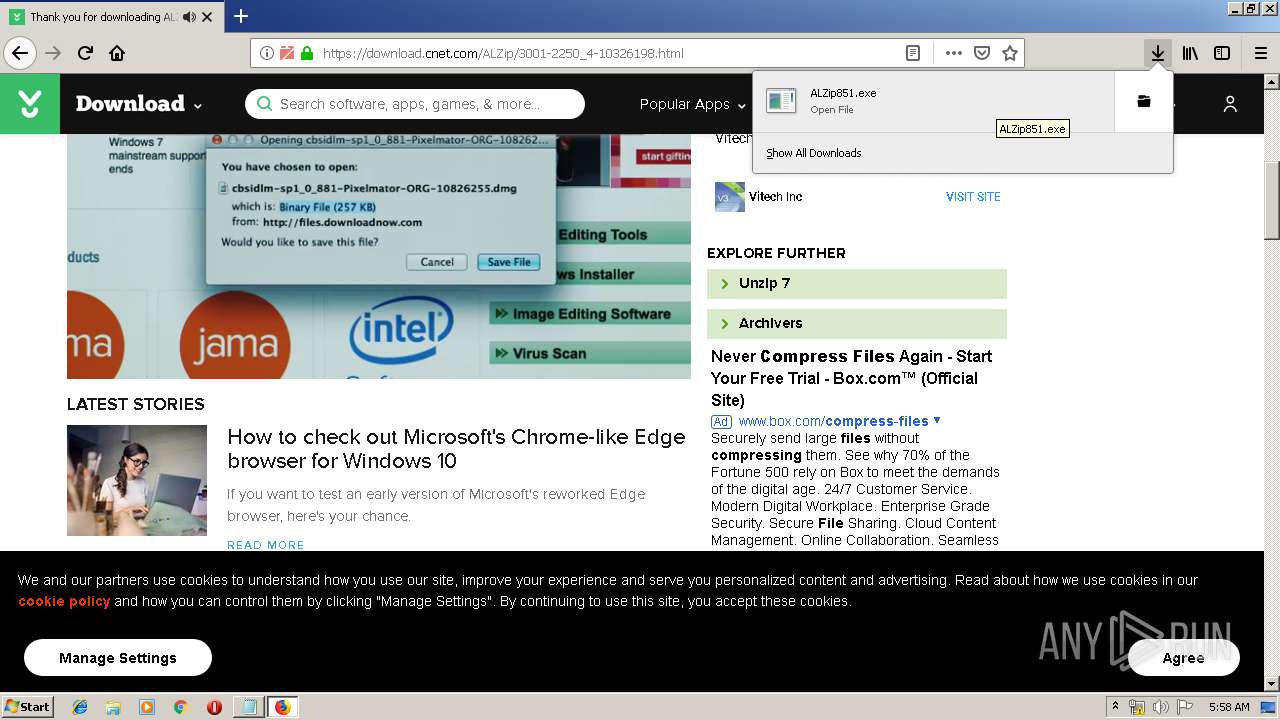1280x720 pixels.
Task: Expand the Popular Apps menu
Action: click(x=692, y=104)
